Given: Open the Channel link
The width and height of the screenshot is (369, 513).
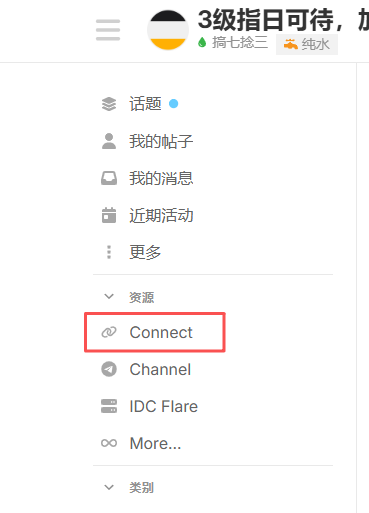Looking at the screenshot, I should point(160,369).
